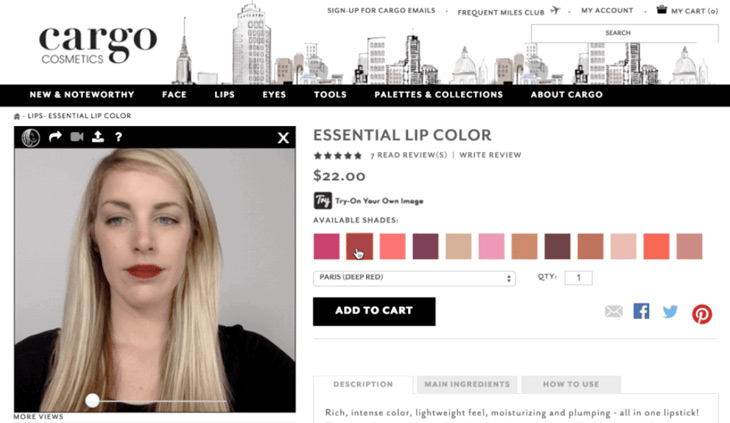The image size is (730, 423).
Task: Open Frequent Miles Club link
Action: (500, 13)
